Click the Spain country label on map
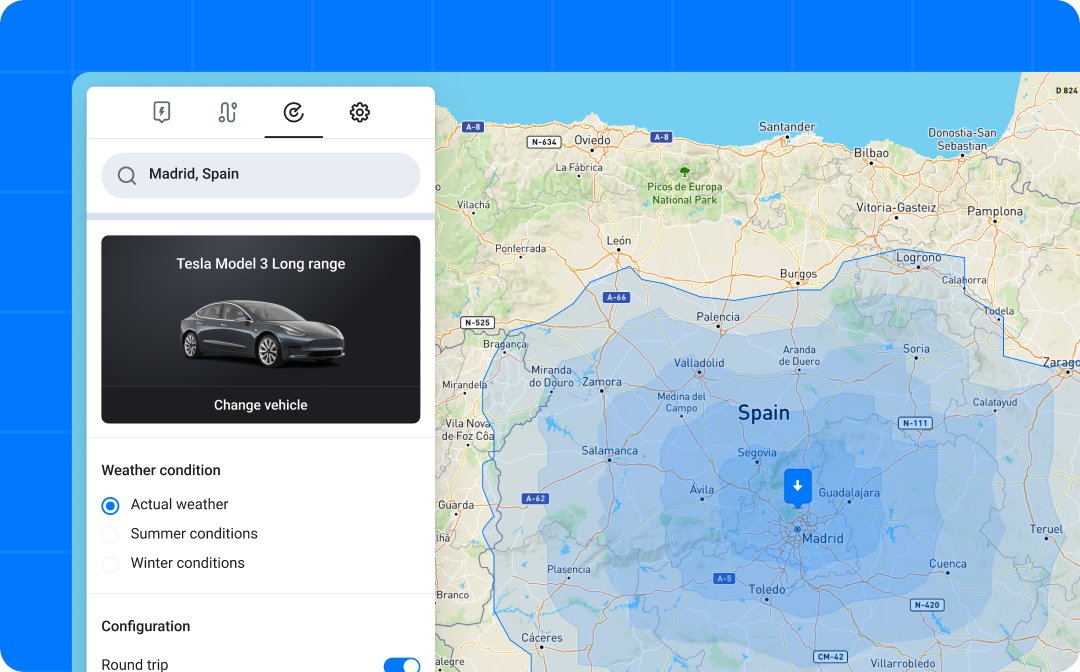The image size is (1080, 672). coord(764,413)
